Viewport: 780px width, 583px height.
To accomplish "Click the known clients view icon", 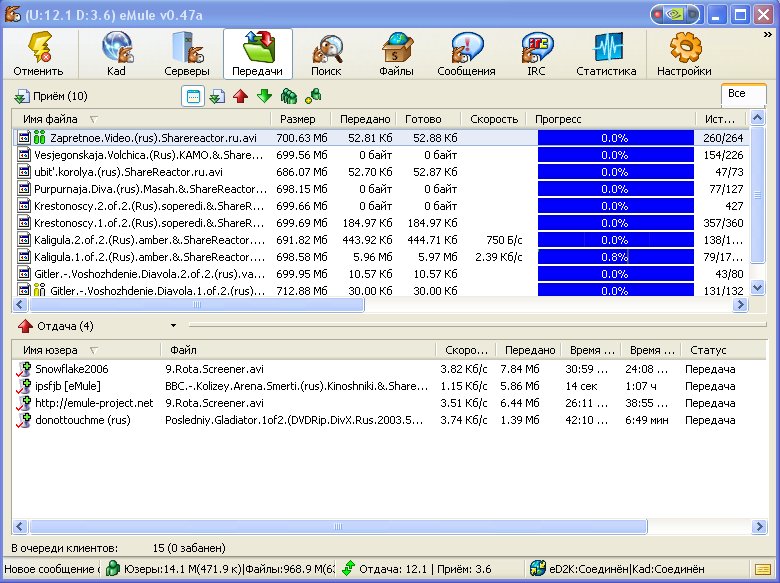I will [313, 96].
